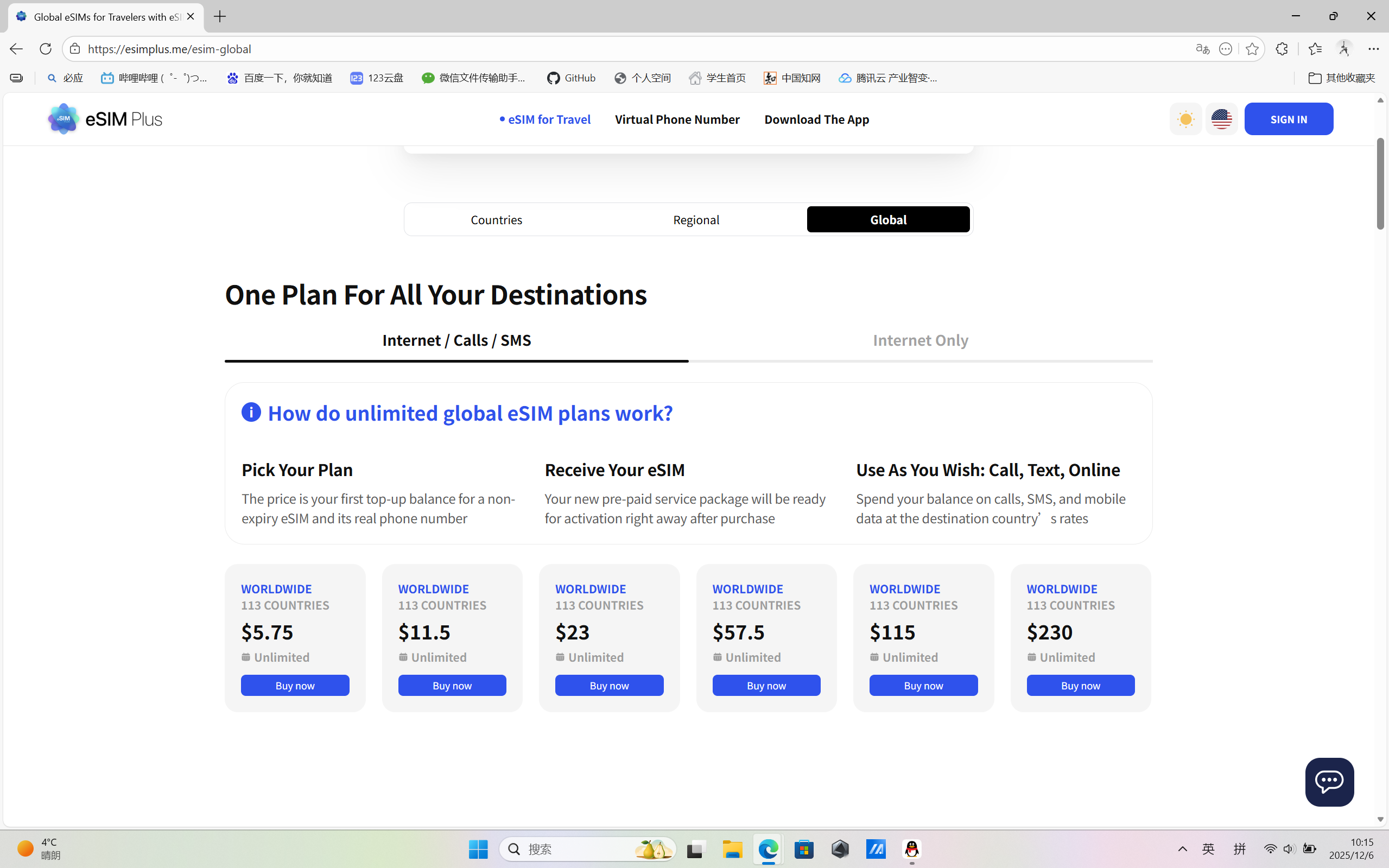Select the Regional plan toggle
This screenshot has width=1389, height=868.
coord(696,220)
